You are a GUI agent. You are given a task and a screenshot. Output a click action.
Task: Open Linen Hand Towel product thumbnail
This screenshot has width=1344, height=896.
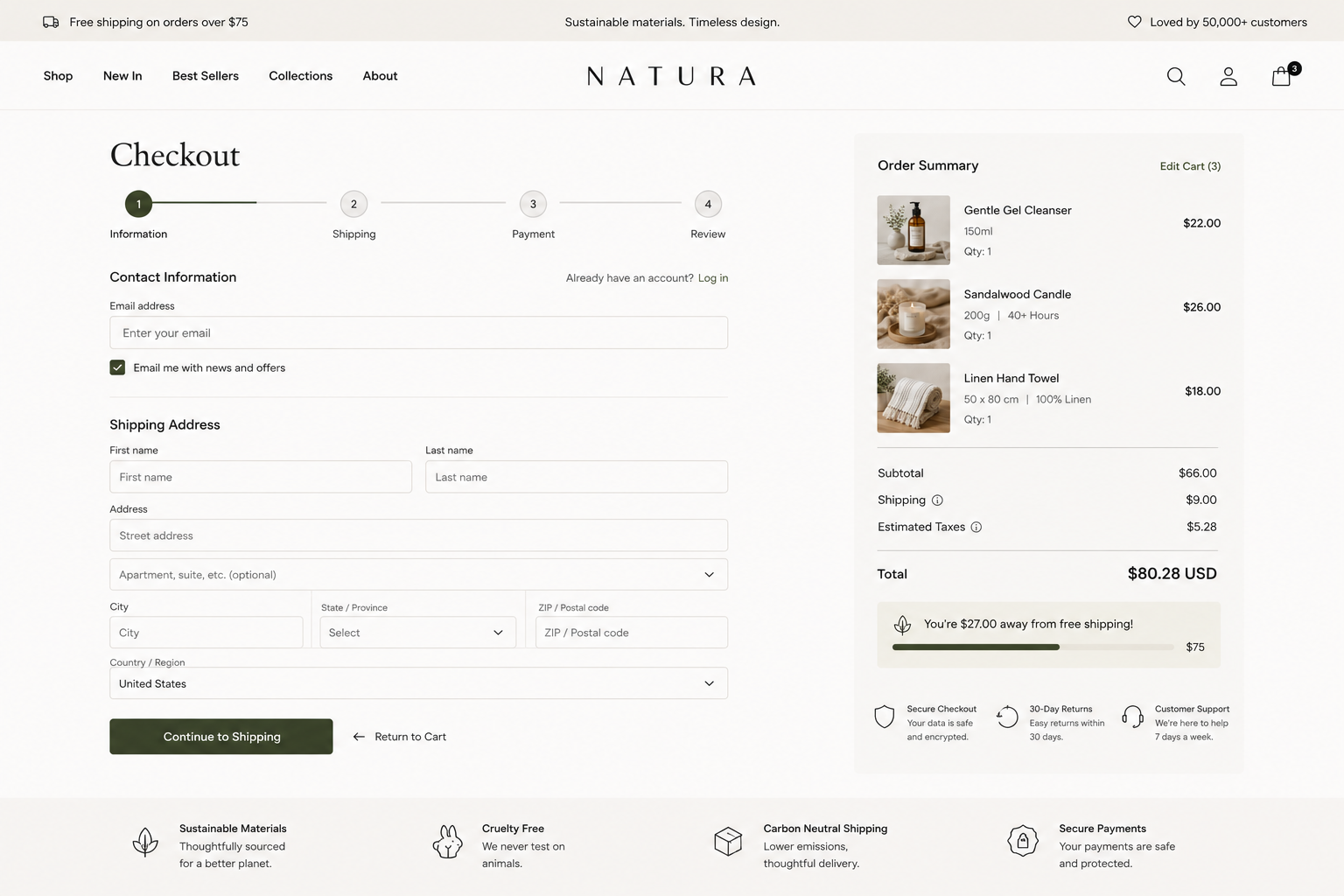click(x=913, y=398)
